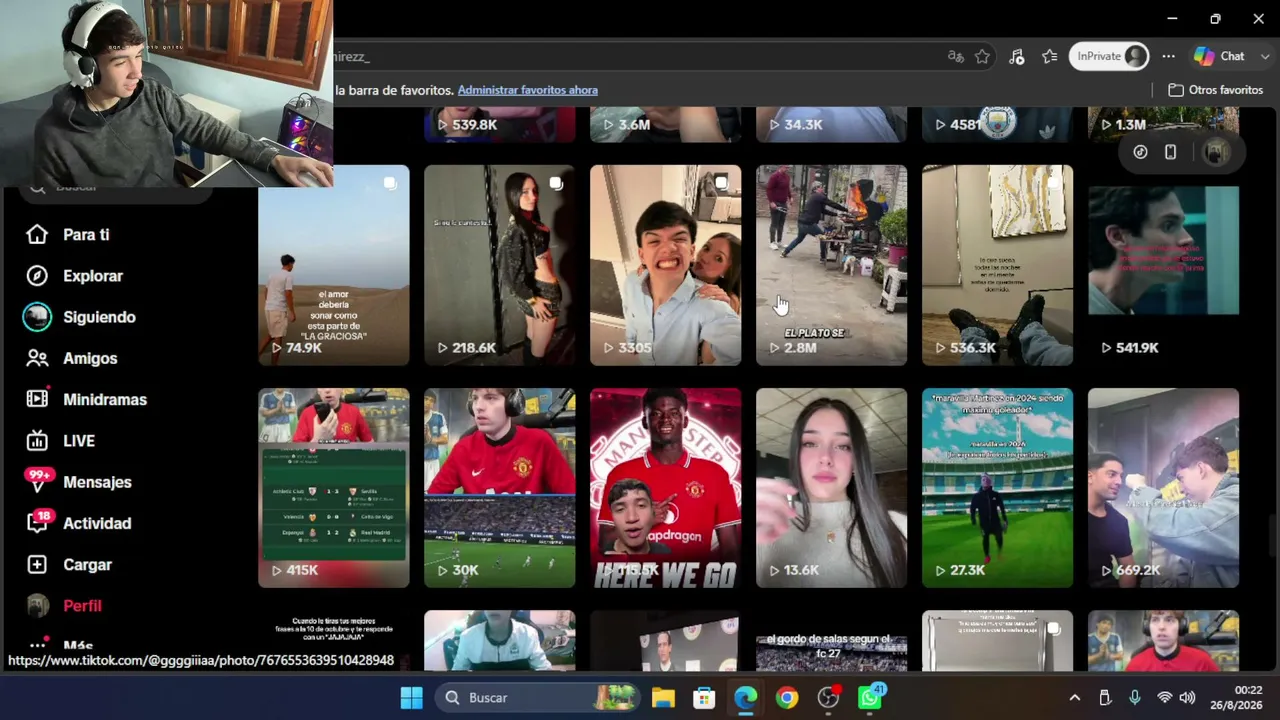The height and width of the screenshot is (720, 1280).
Task: Click the InPrivate profile button
Action: 1109,57
